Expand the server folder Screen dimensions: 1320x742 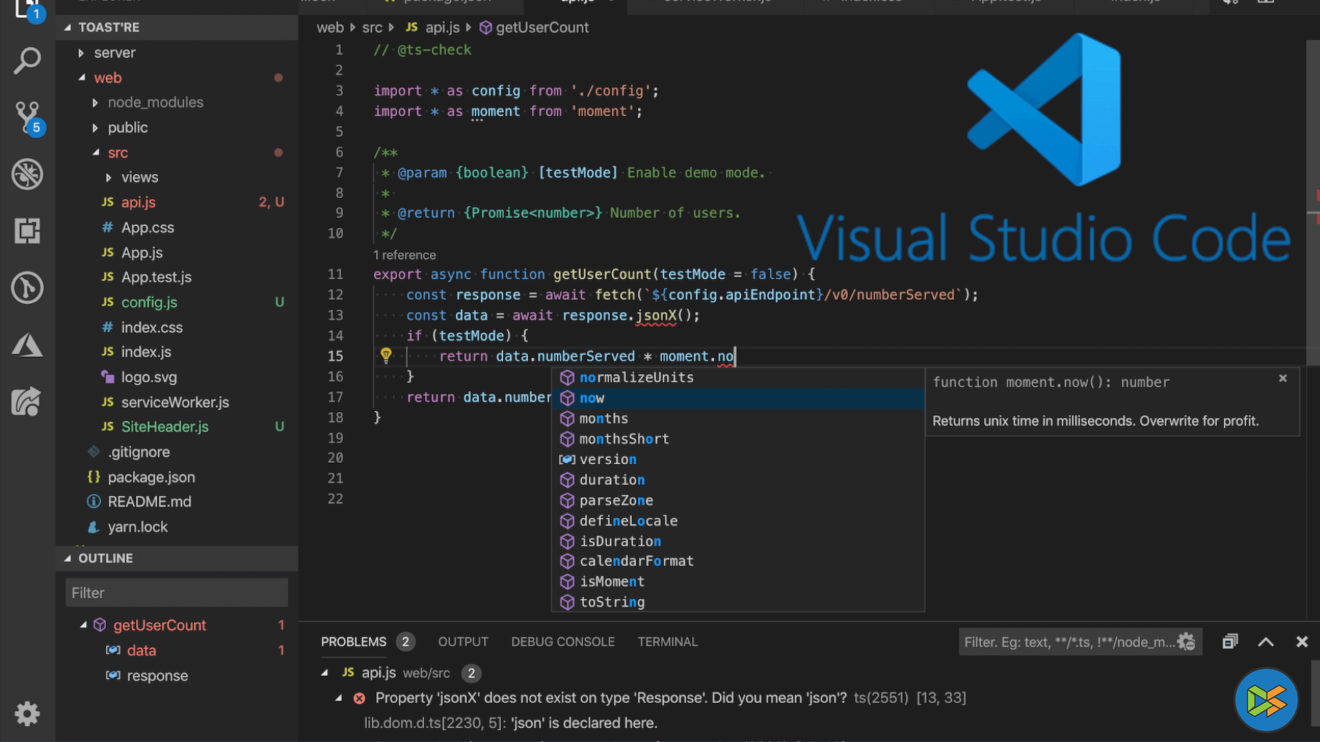(x=114, y=53)
